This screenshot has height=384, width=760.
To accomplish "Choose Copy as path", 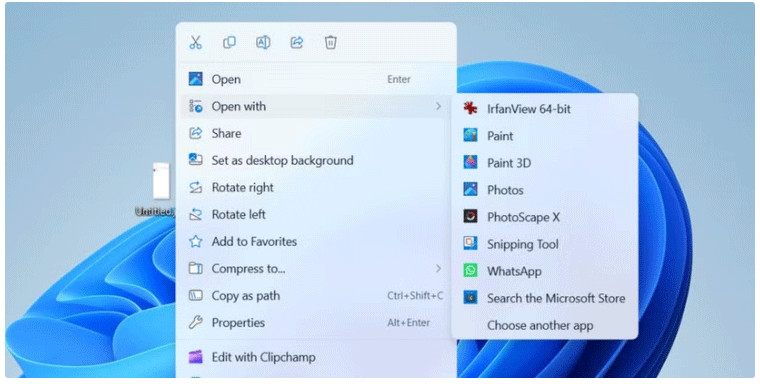I will [x=313, y=296].
